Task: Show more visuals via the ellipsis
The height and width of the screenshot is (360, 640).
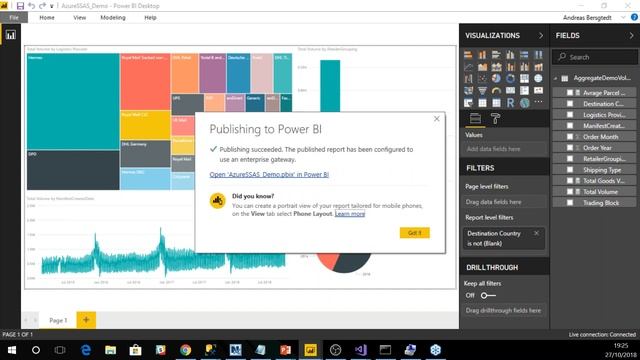Action: click(538, 102)
